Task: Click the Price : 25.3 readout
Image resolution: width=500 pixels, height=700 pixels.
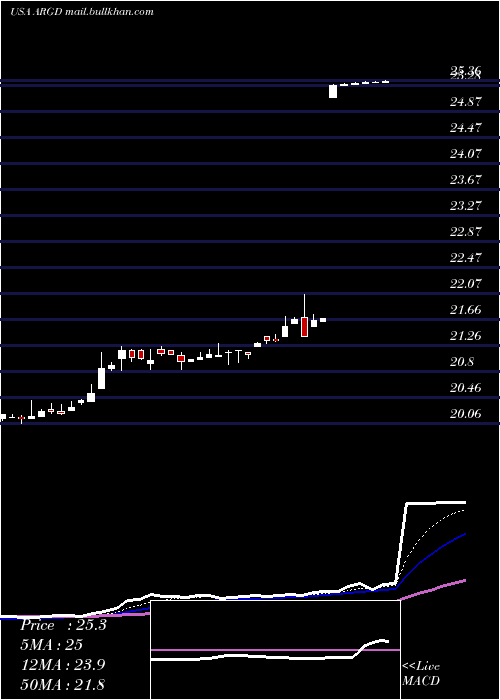Action: pyautogui.click(x=63, y=625)
